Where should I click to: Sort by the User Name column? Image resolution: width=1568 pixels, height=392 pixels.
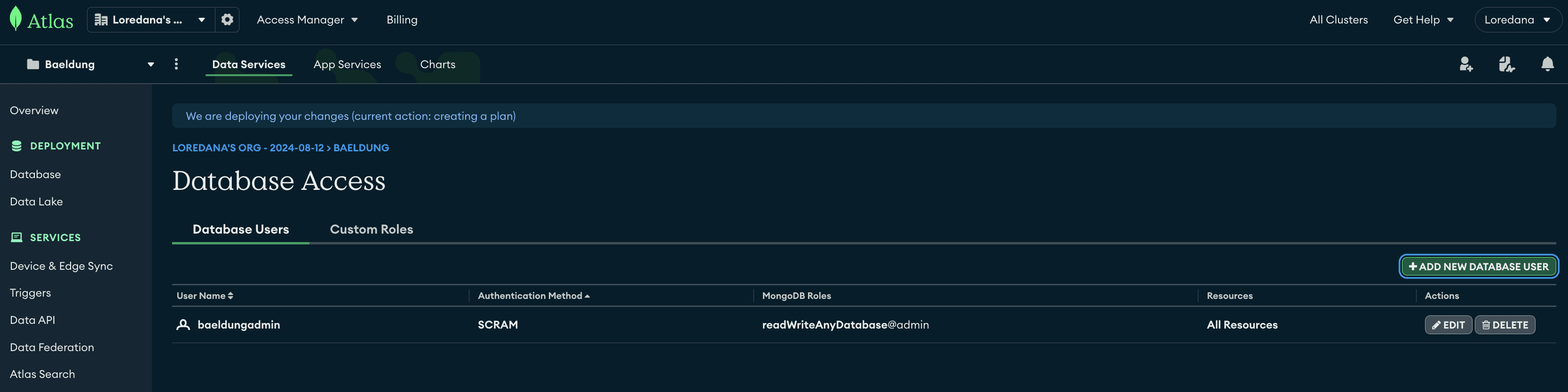pos(205,296)
